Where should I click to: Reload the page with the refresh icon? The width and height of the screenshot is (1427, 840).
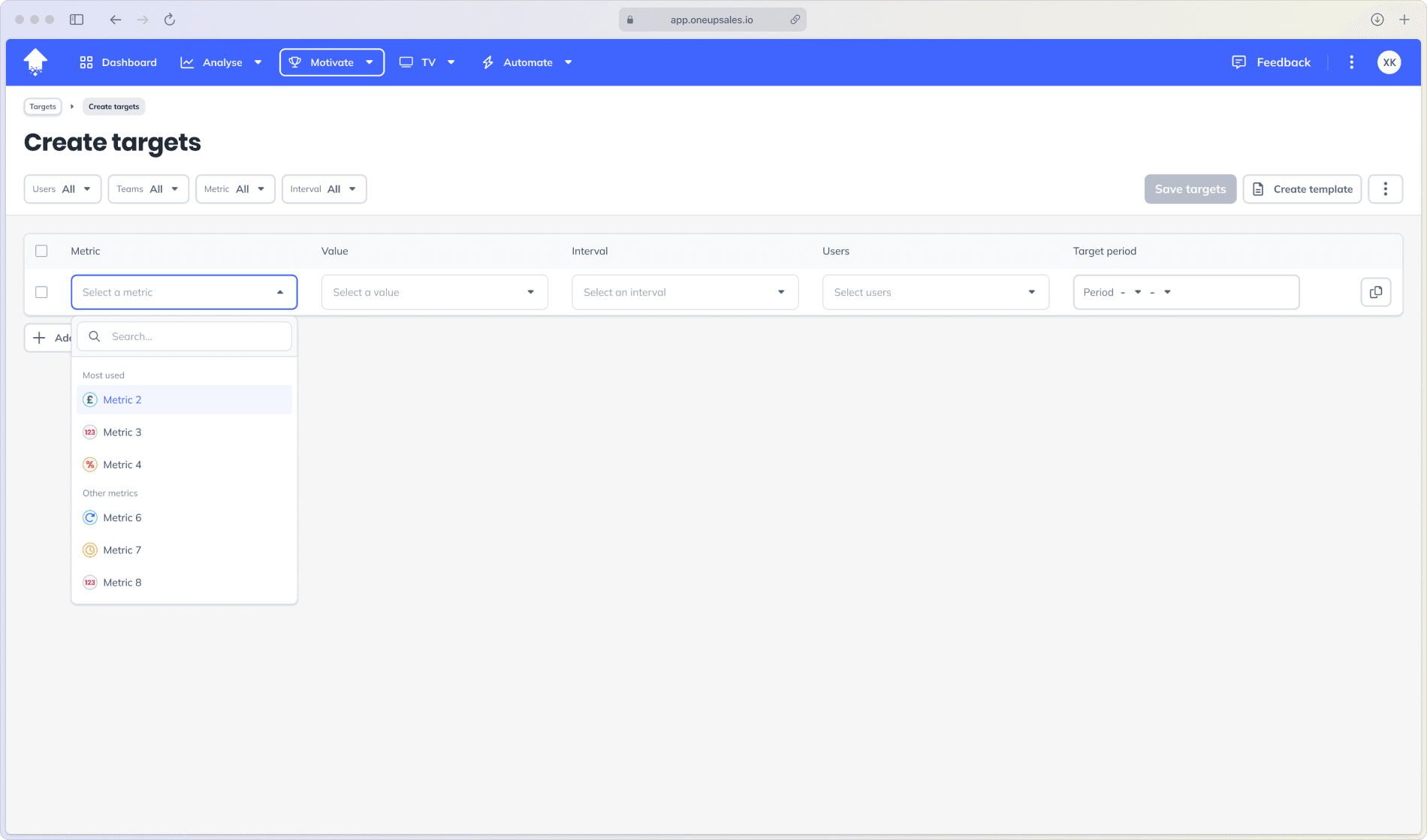(x=170, y=20)
